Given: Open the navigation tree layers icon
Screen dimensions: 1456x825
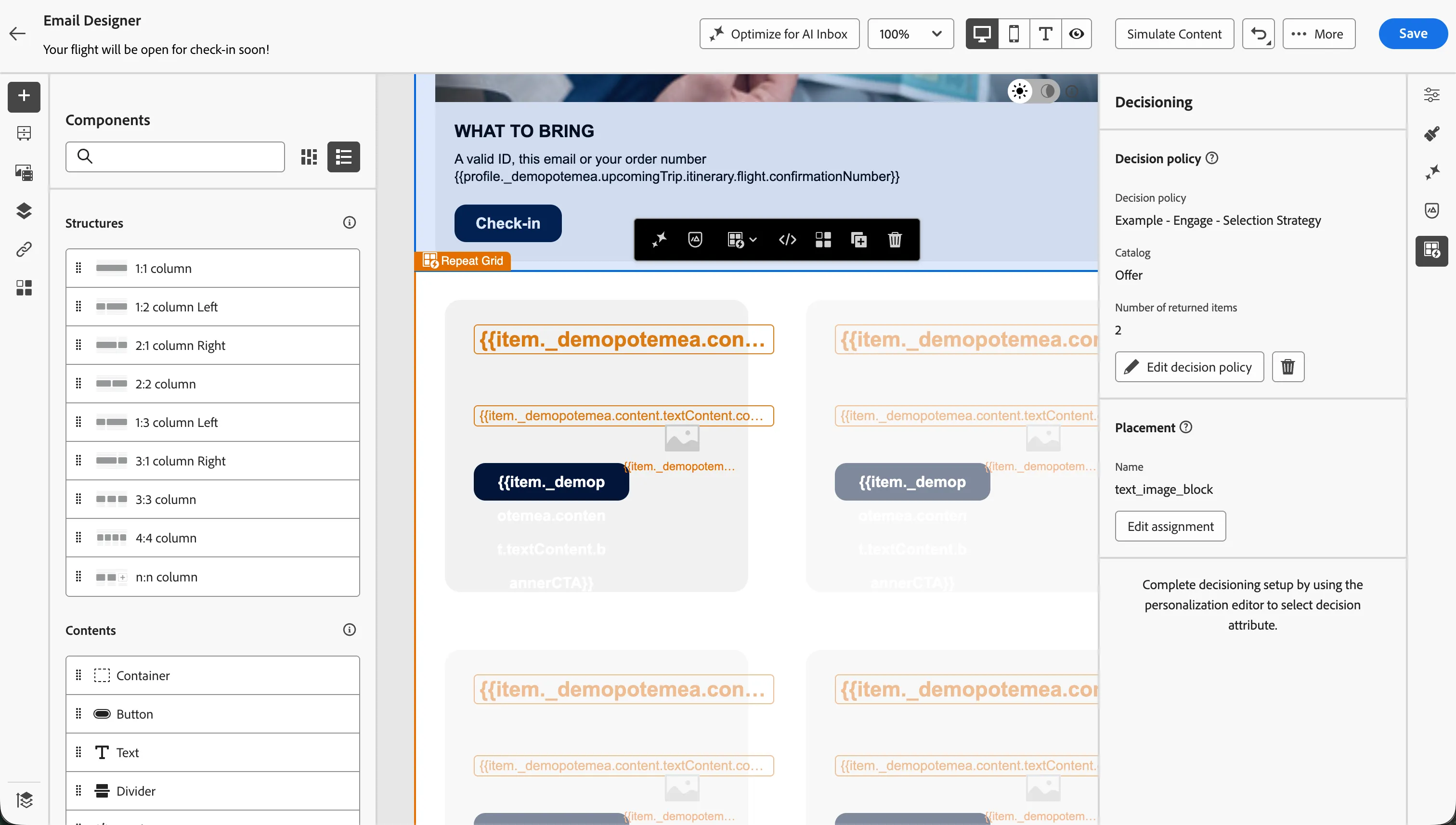Looking at the screenshot, I should (x=24, y=211).
